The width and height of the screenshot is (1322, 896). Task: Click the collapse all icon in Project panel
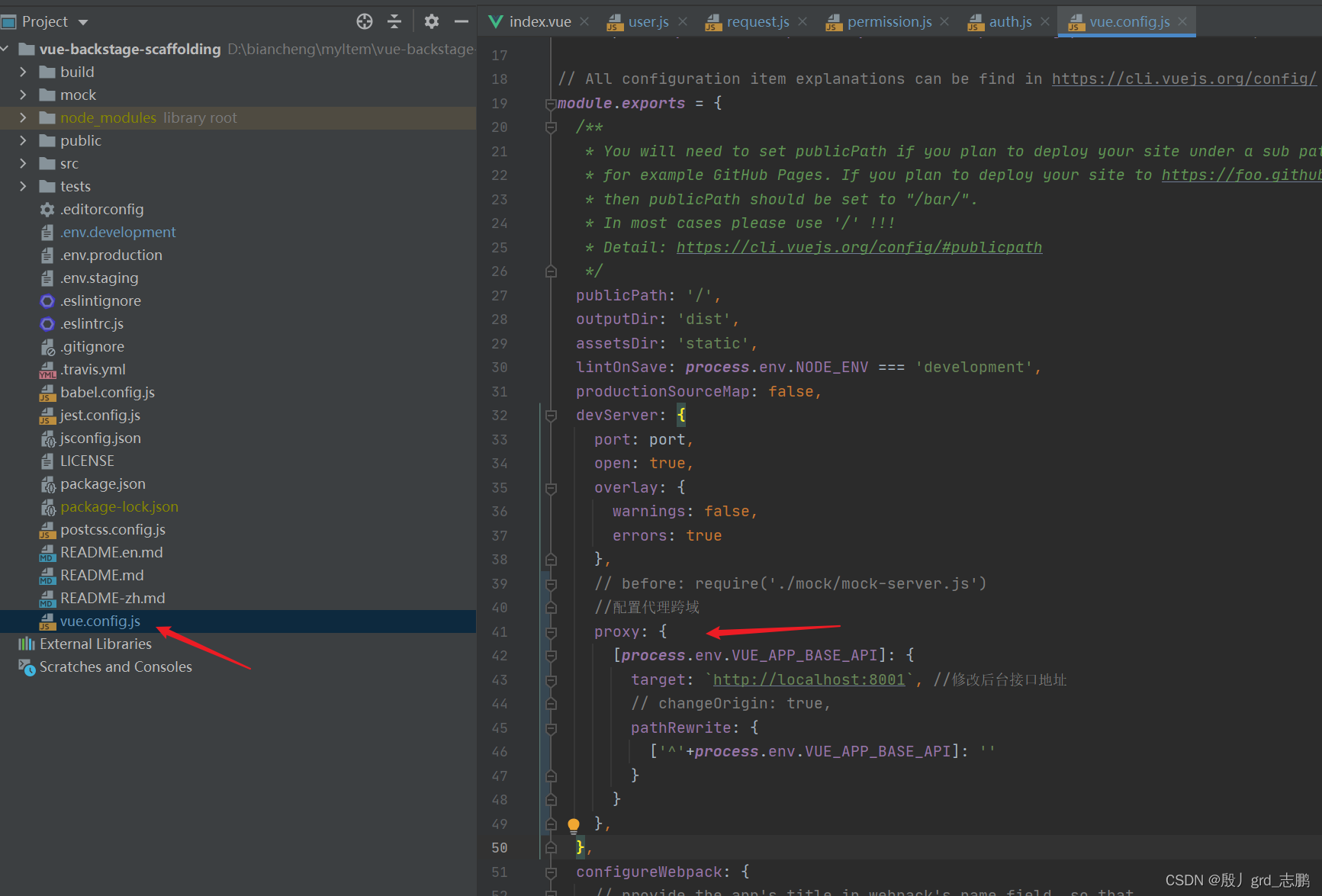tap(394, 21)
